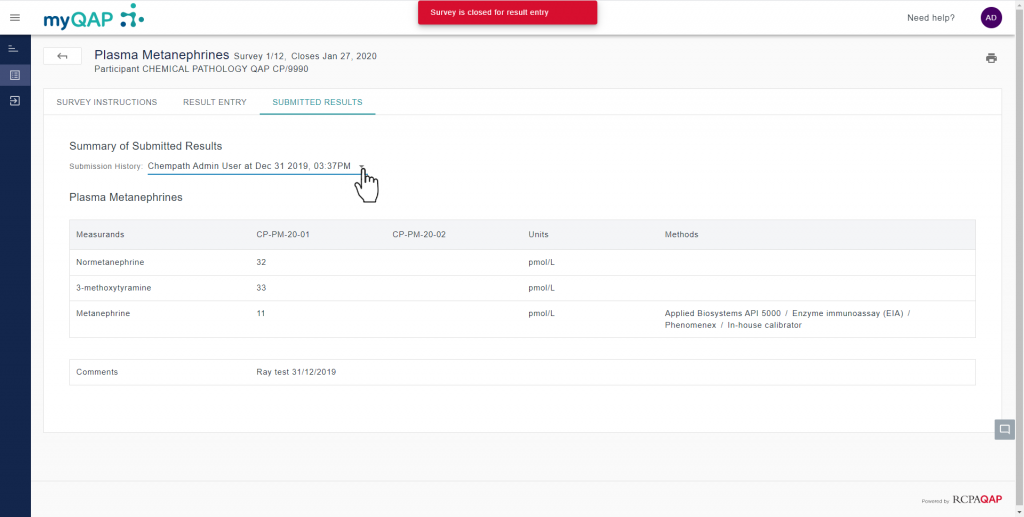Expand the Submission History dropdown
Image resolution: width=1024 pixels, height=517 pixels.
(257, 166)
